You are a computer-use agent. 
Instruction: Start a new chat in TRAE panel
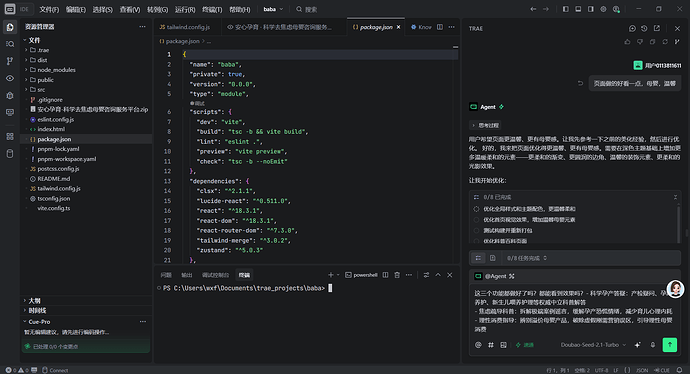(x=632, y=28)
